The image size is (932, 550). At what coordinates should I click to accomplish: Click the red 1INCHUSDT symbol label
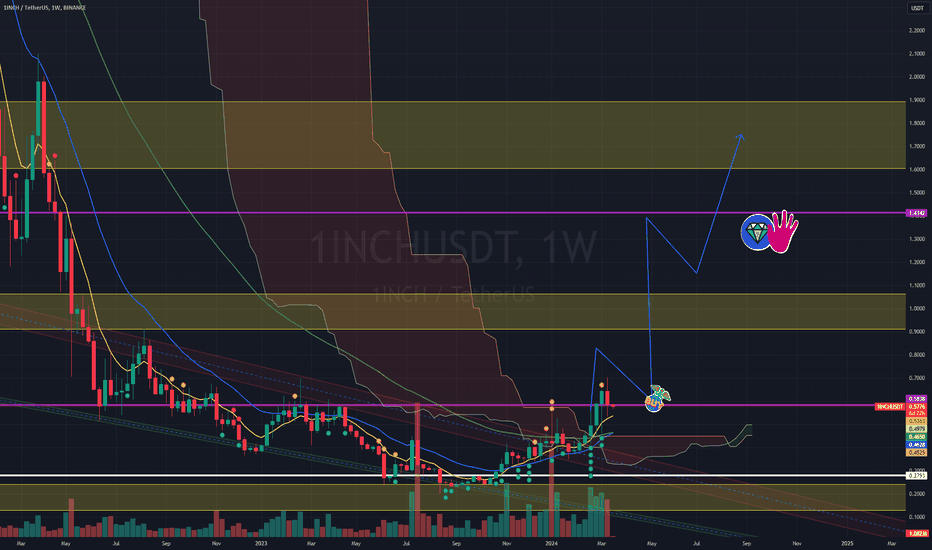(x=890, y=407)
